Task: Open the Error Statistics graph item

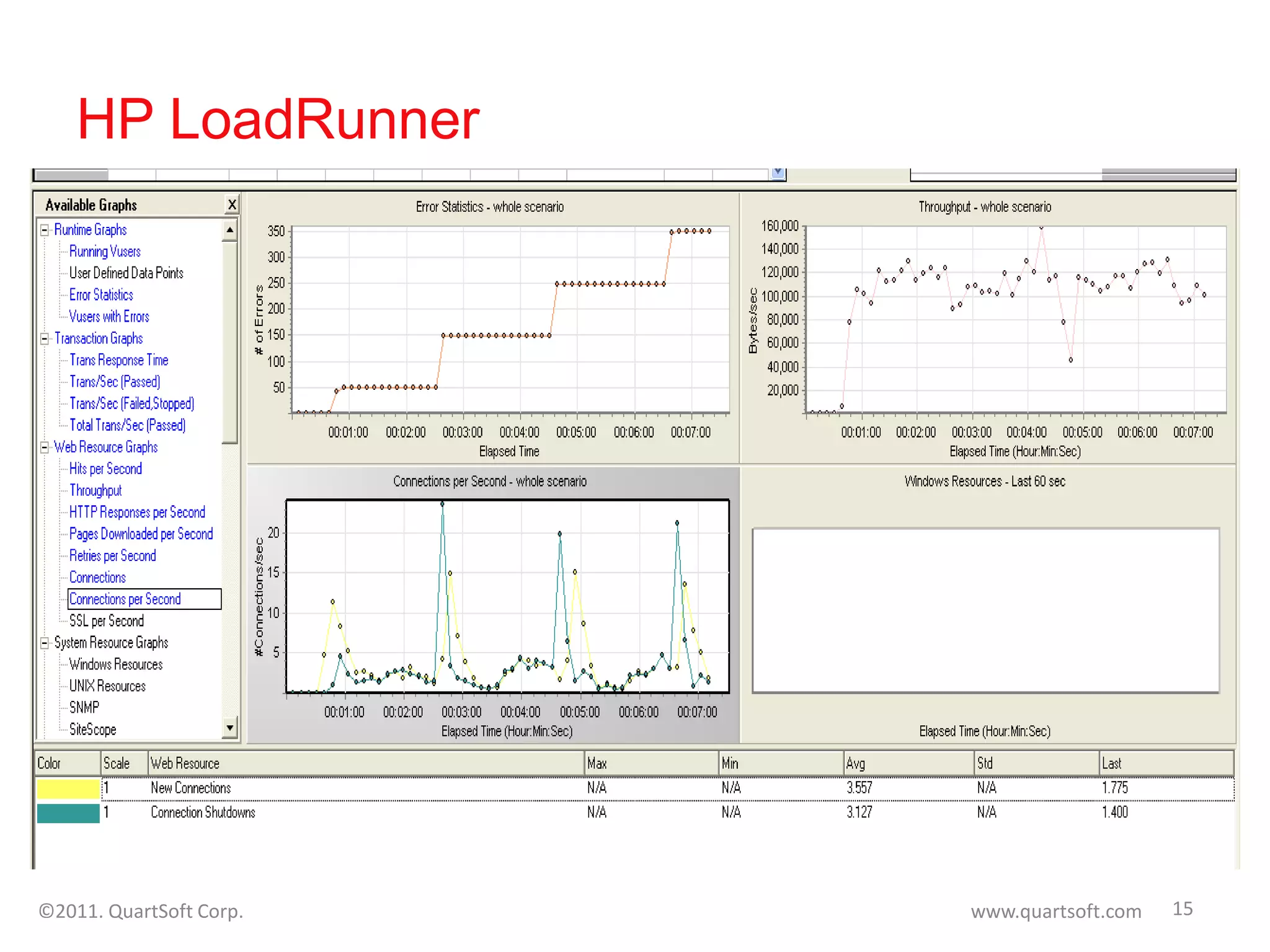Action: pyautogui.click(x=101, y=295)
